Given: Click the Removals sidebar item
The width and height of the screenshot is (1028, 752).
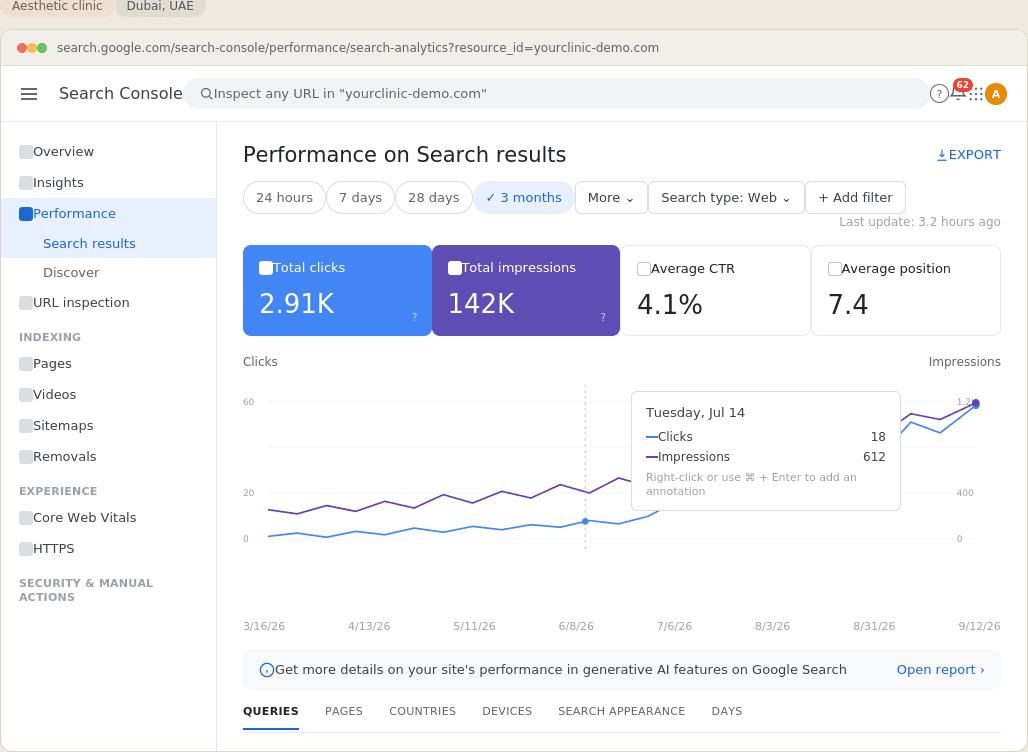Looking at the screenshot, I should (109, 457).
